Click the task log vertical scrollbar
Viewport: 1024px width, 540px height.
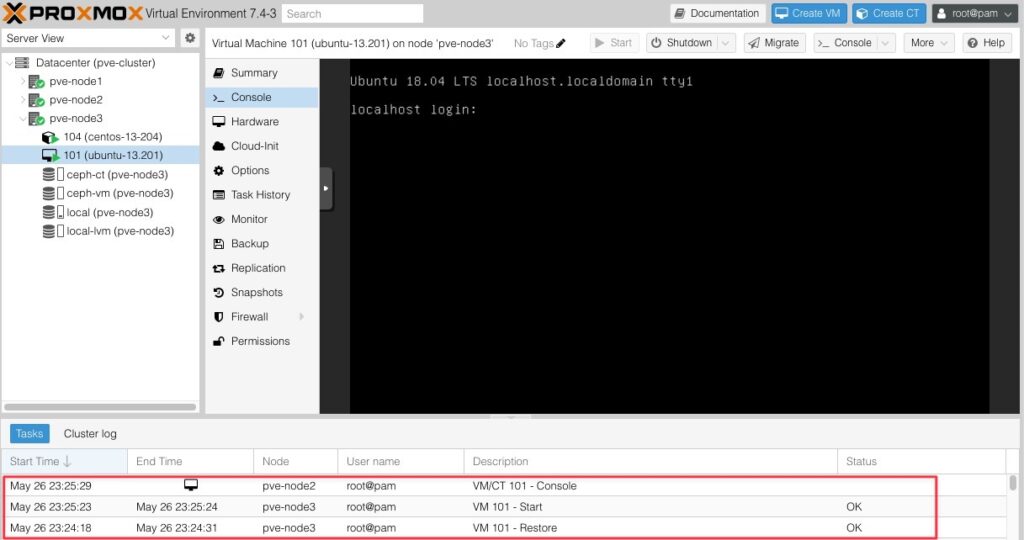tap(1012, 483)
